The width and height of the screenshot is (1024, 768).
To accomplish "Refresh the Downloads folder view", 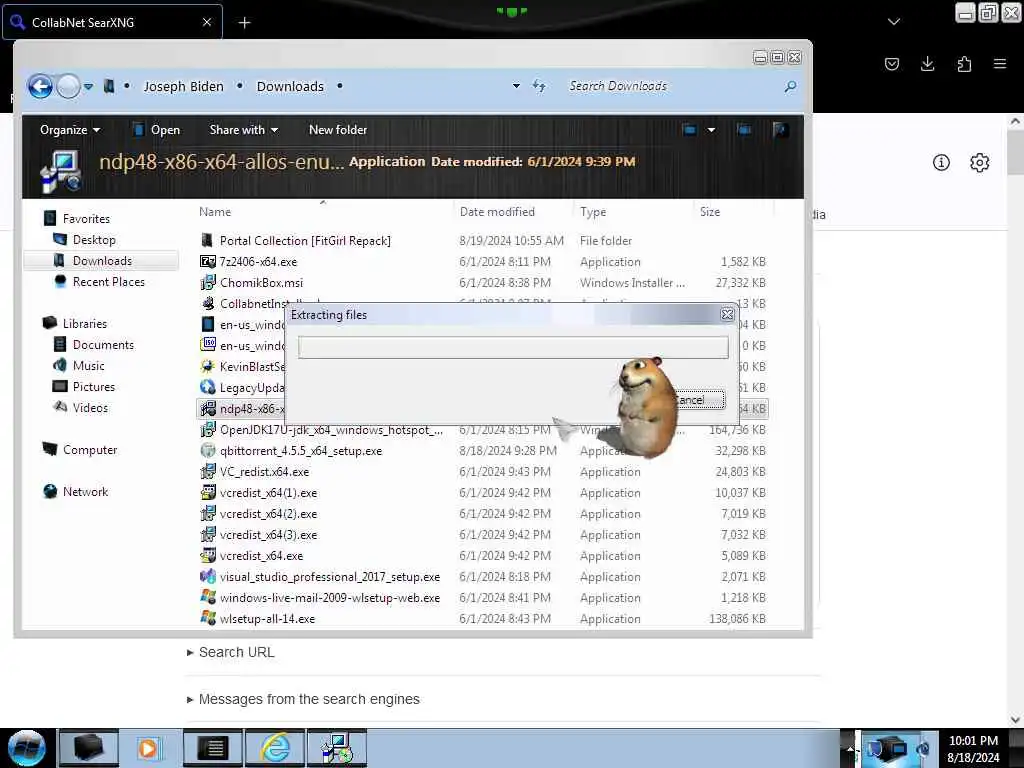I will pos(539,86).
